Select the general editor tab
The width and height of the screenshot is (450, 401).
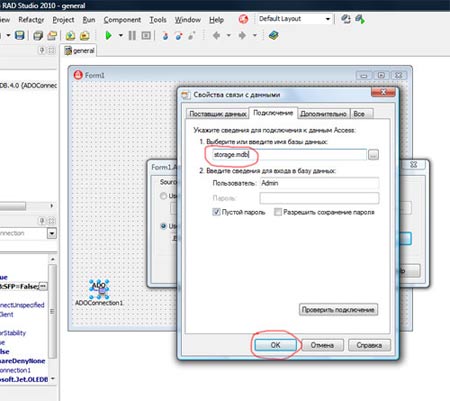pos(80,51)
